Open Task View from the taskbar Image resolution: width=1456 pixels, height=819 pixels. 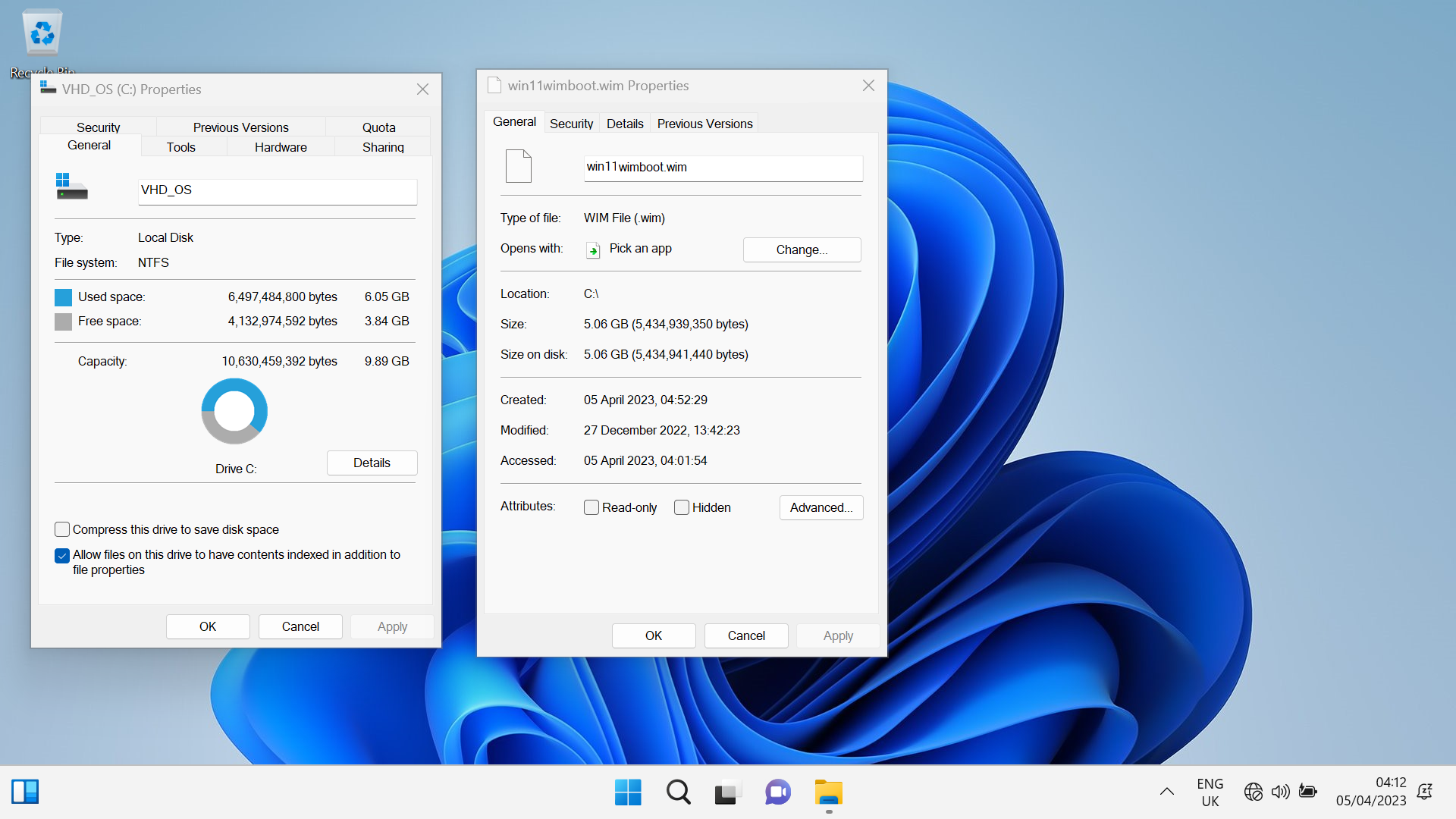(726, 792)
